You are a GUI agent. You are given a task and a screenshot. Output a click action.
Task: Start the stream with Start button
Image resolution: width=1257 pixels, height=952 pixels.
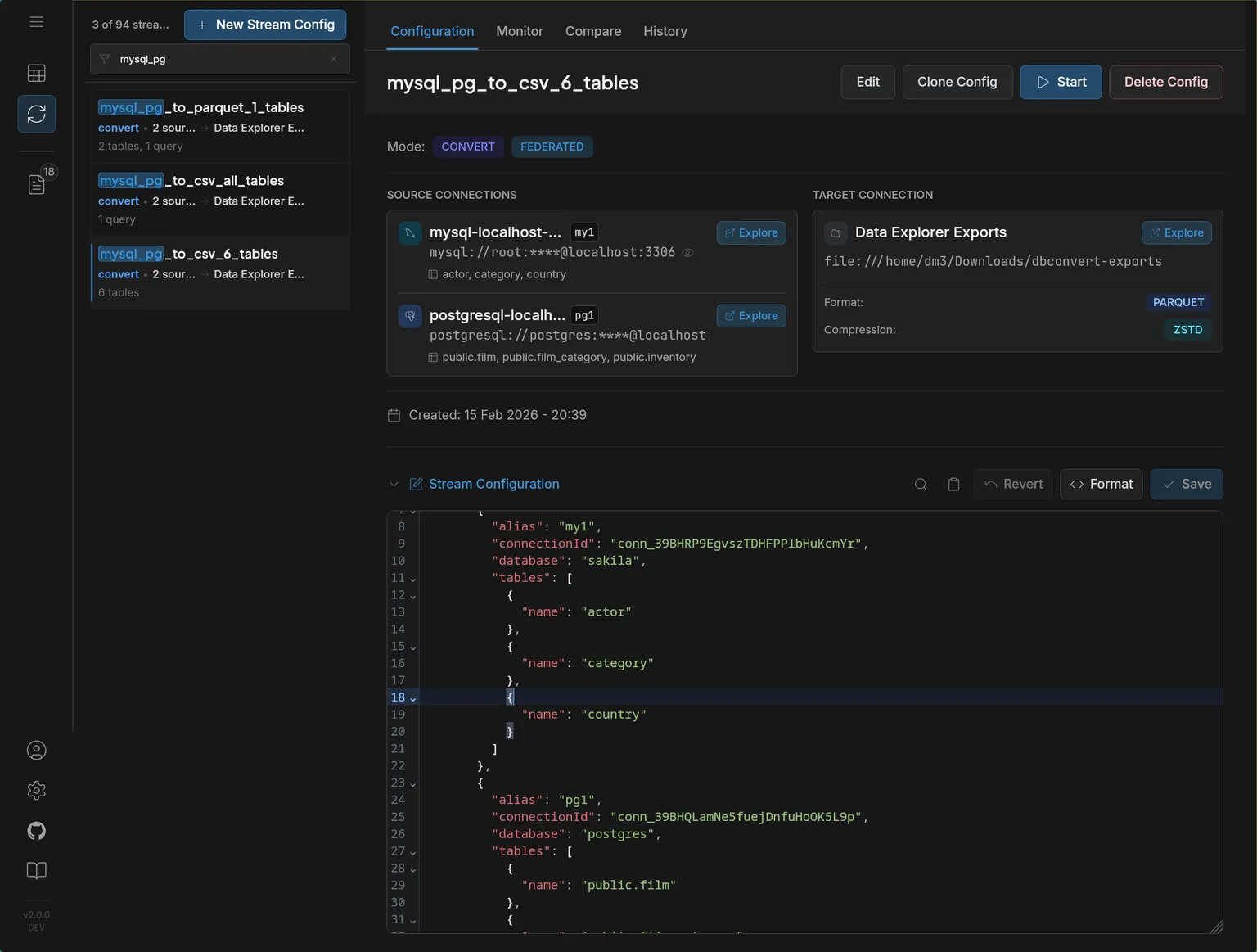tap(1061, 82)
